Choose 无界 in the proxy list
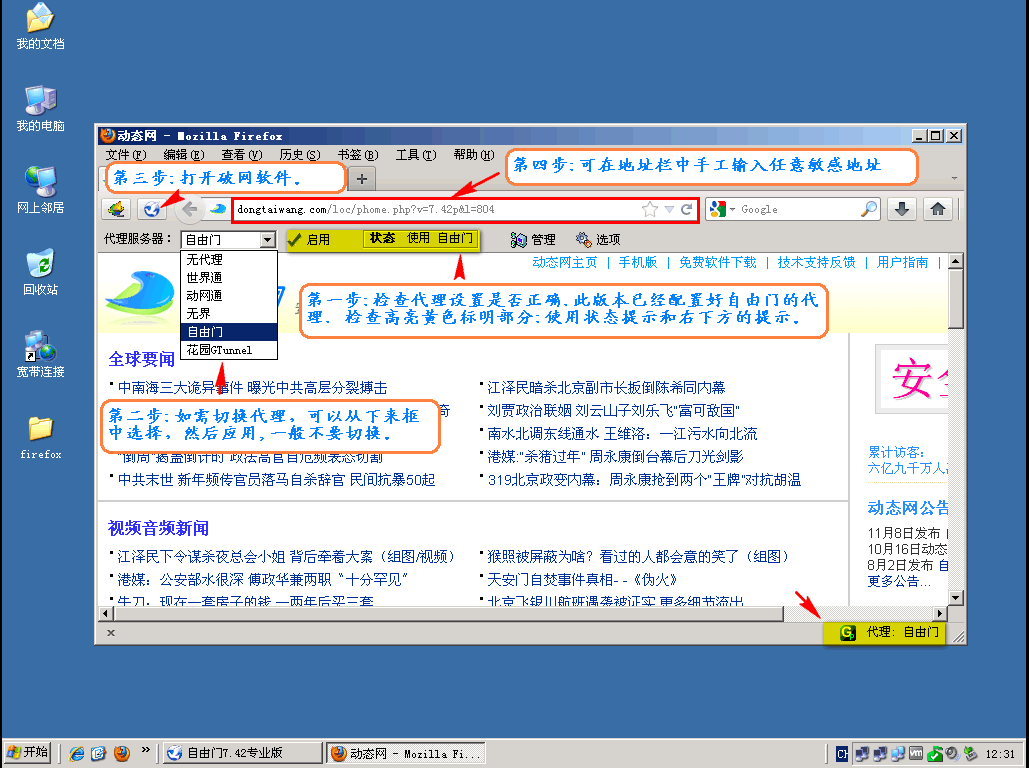 pyautogui.click(x=229, y=314)
